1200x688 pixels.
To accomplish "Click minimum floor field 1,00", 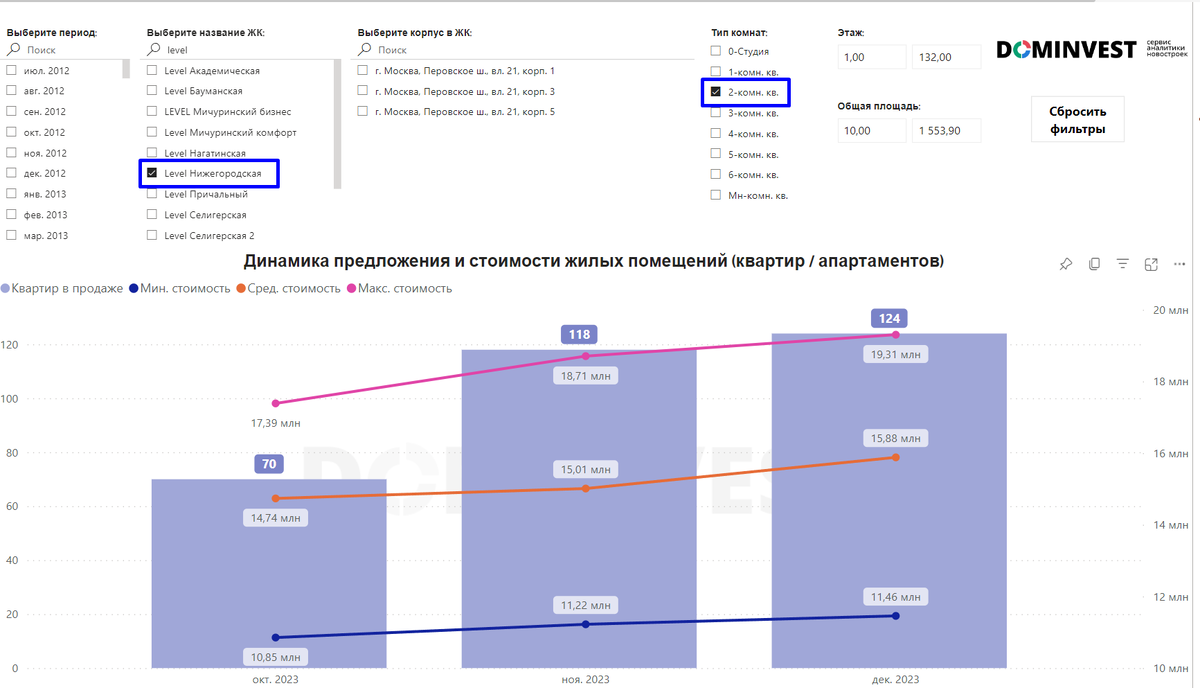I will 872,58.
